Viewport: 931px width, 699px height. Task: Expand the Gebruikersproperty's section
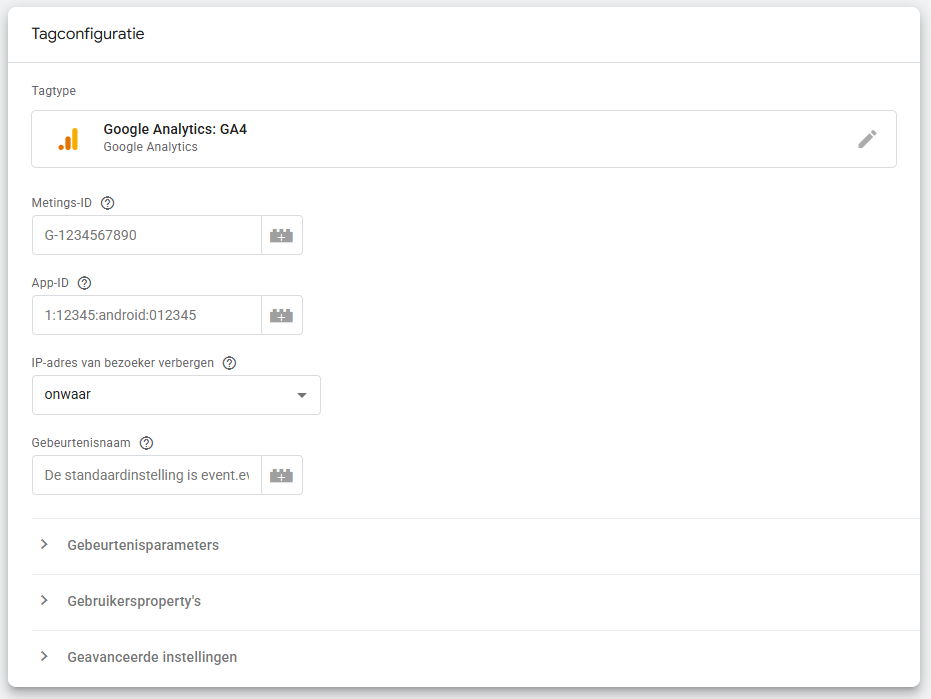point(134,601)
